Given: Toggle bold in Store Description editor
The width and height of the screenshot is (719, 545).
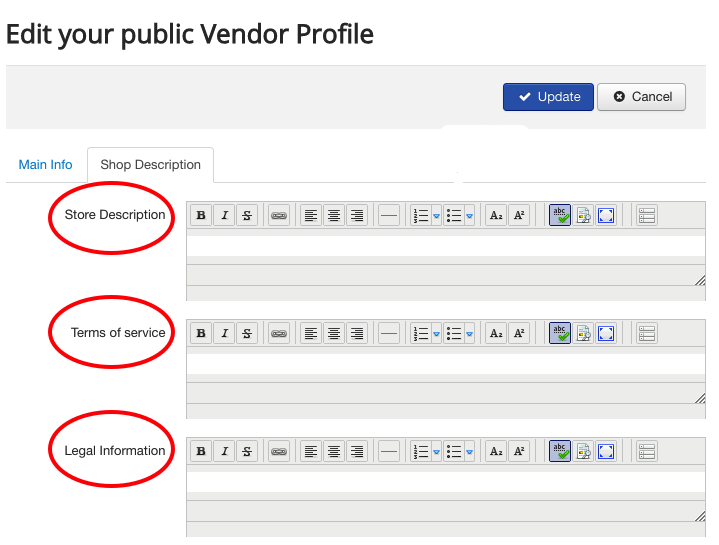Looking at the screenshot, I should 201,215.
